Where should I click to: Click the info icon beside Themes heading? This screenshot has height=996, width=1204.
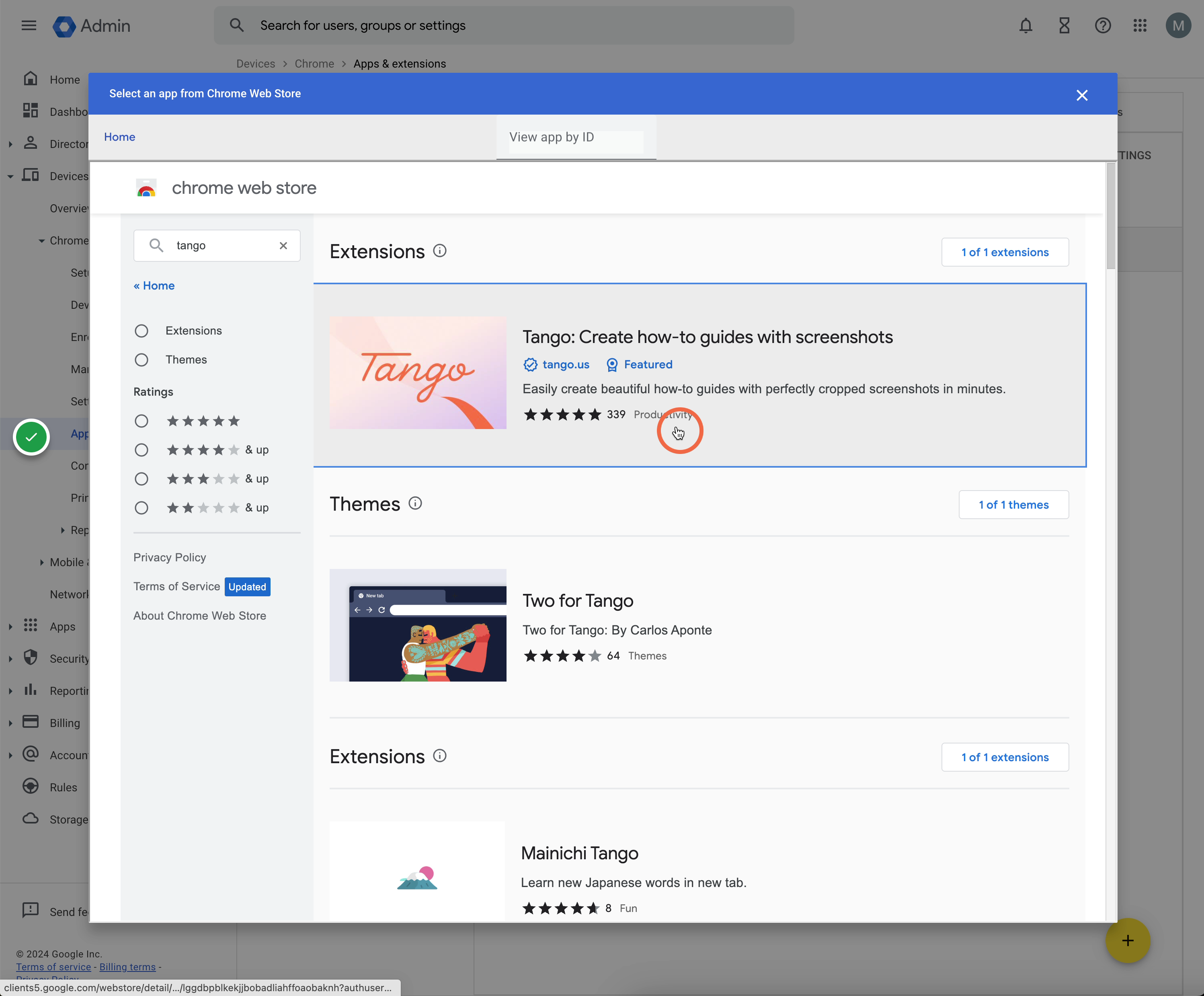tap(415, 503)
